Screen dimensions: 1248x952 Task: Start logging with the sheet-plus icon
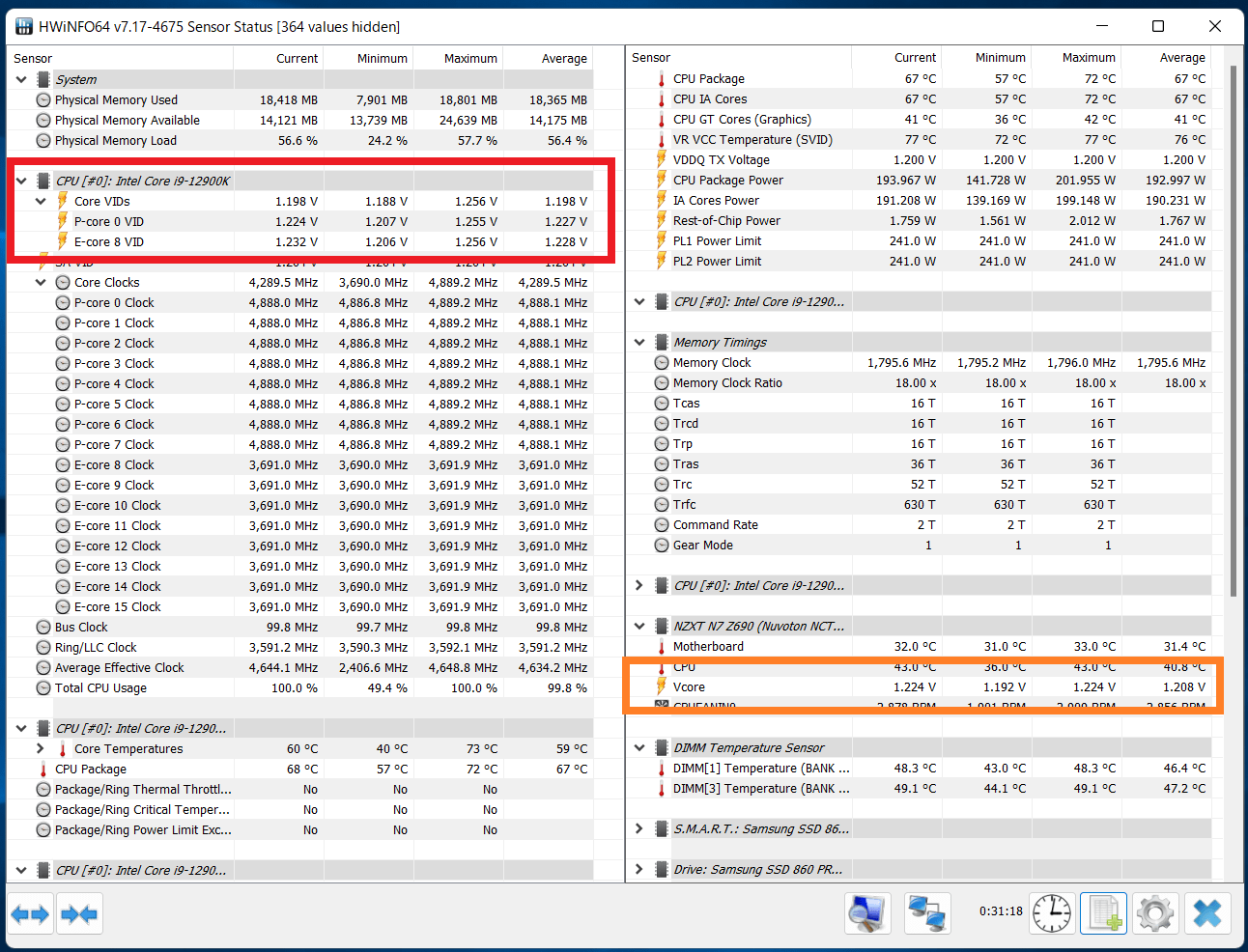tap(1103, 913)
